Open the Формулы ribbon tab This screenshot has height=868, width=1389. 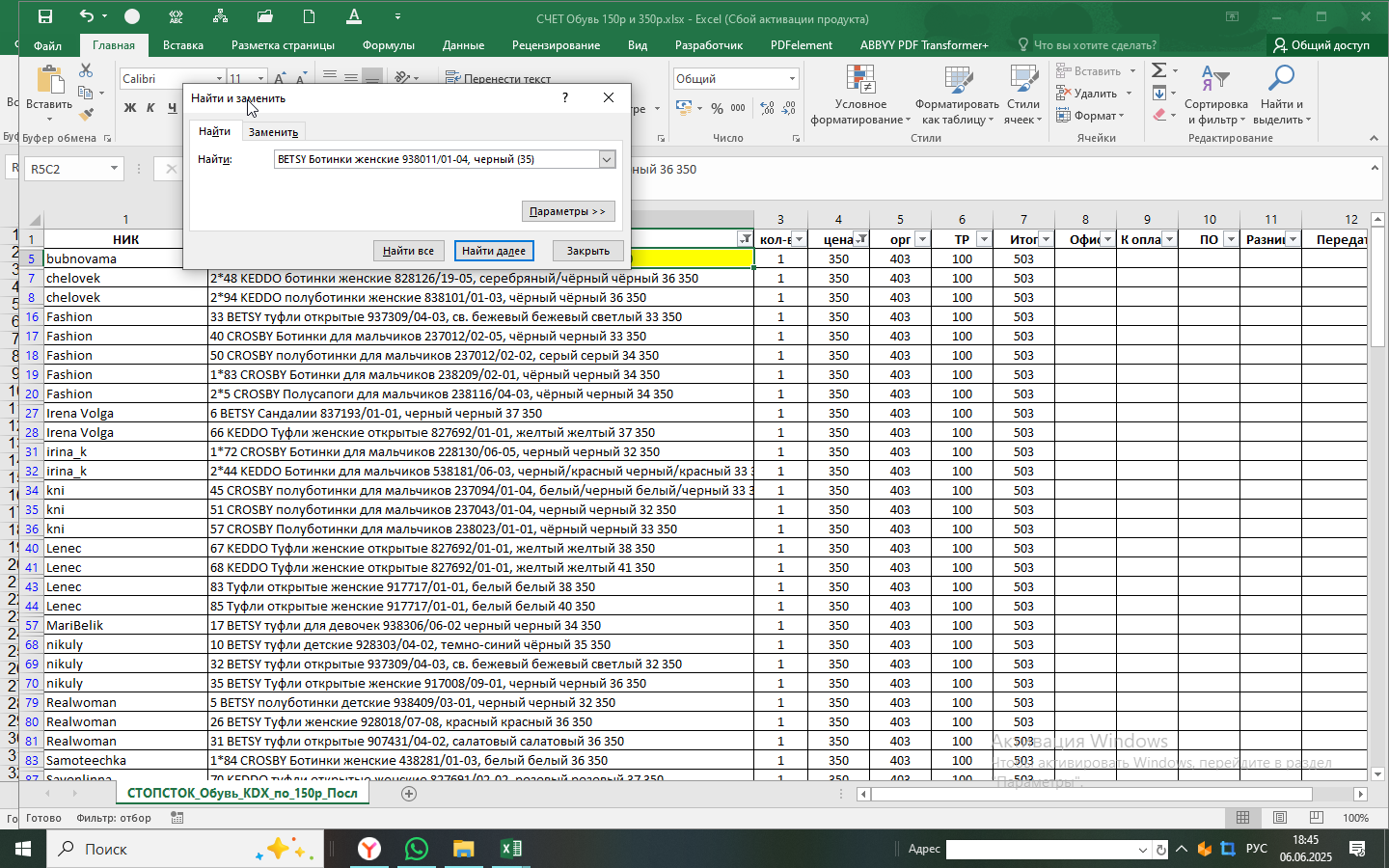[x=388, y=45]
